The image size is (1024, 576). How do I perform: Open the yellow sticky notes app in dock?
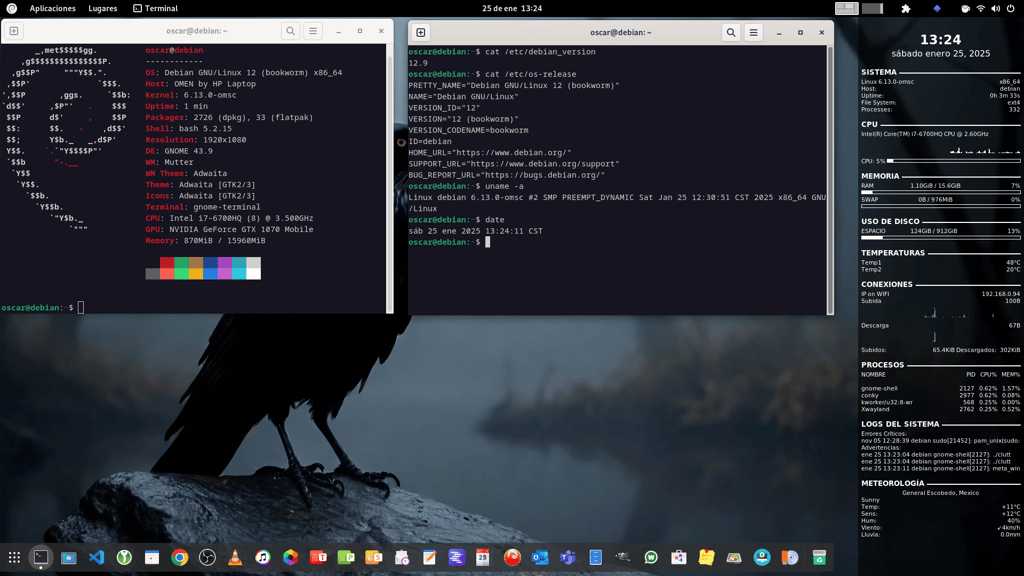tap(707, 557)
